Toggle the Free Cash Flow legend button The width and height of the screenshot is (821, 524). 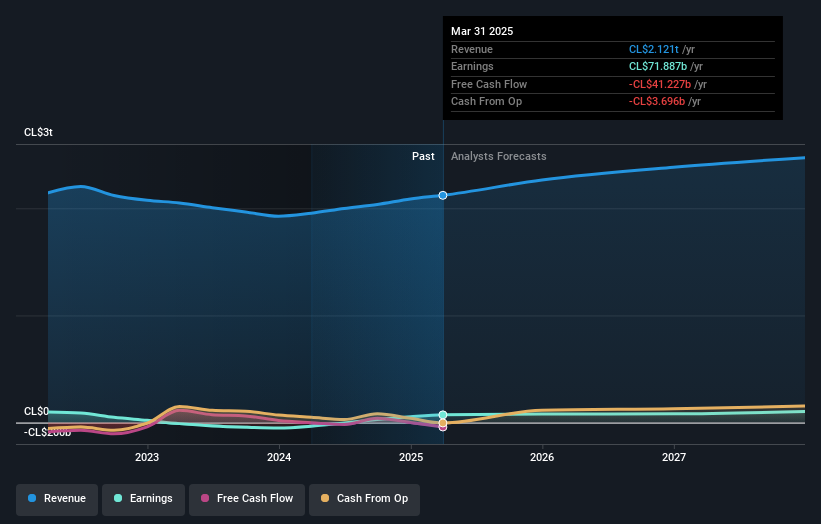pos(247,499)
